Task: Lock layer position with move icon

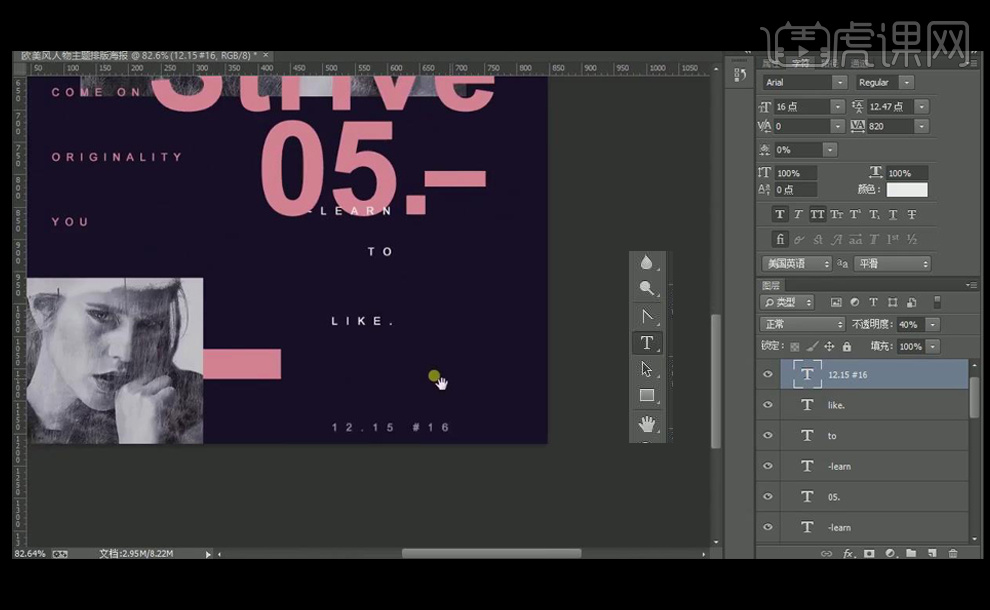Action: coord(830,346)
